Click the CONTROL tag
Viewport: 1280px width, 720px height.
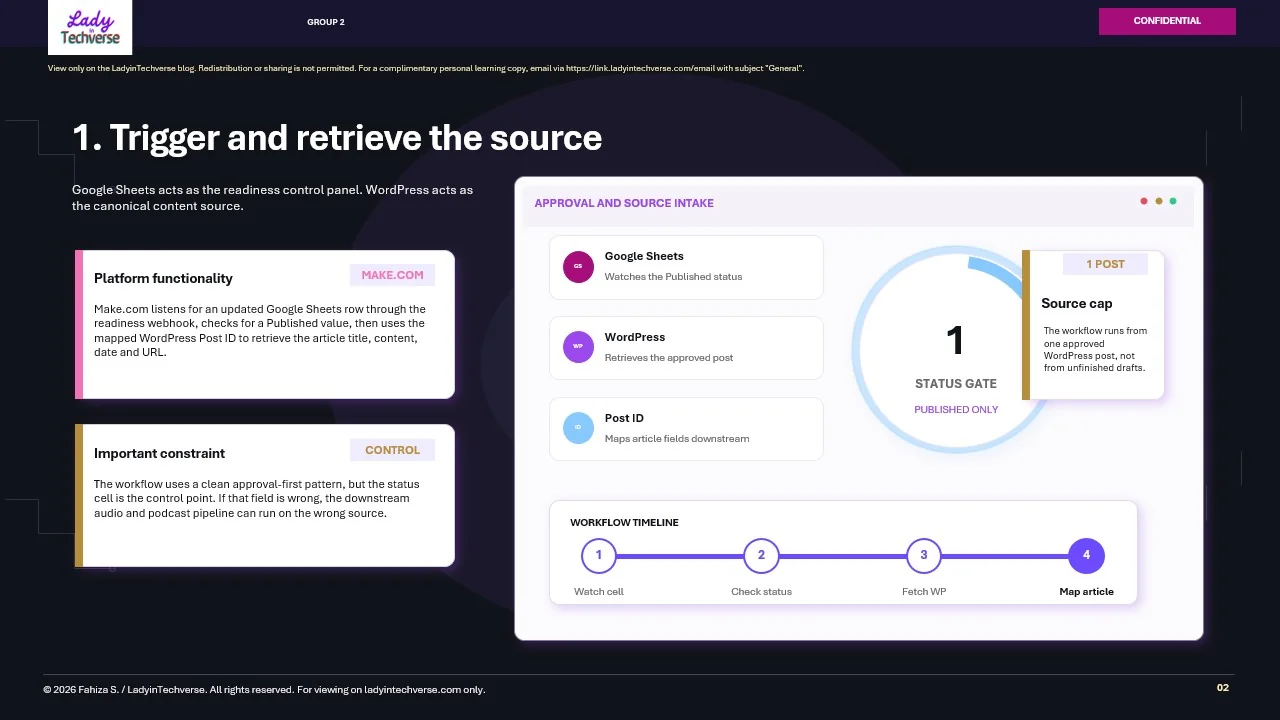392,450
